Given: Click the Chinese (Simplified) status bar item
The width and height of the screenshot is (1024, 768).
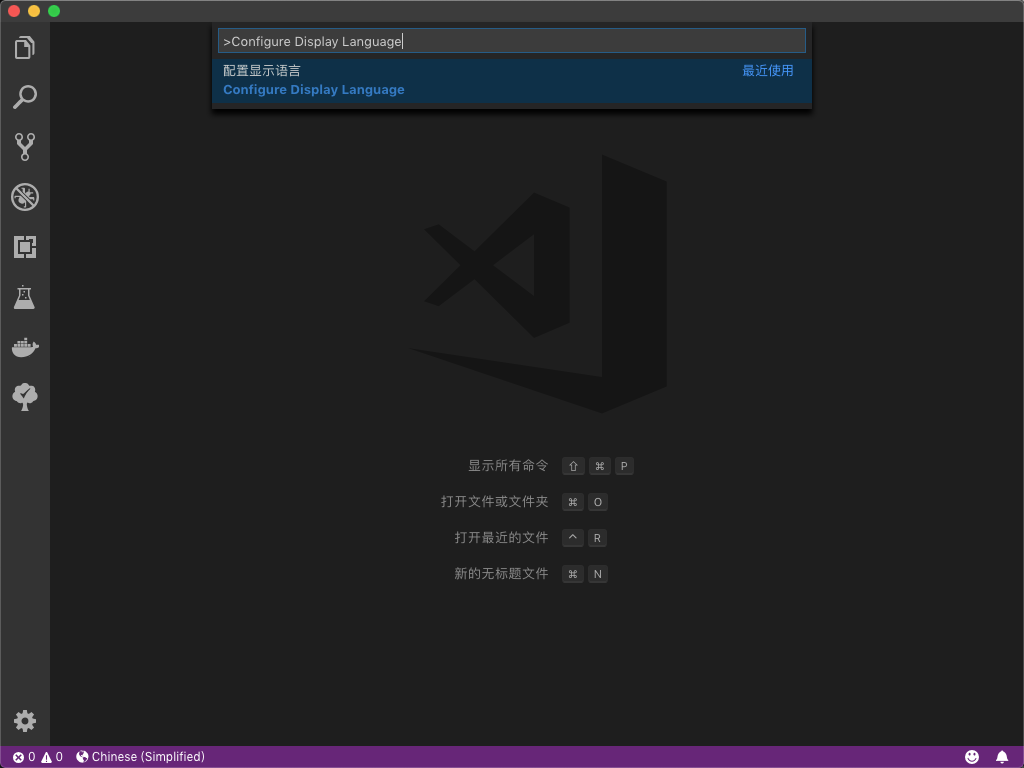Looking at the screenshot, I should tap(140, 757).
